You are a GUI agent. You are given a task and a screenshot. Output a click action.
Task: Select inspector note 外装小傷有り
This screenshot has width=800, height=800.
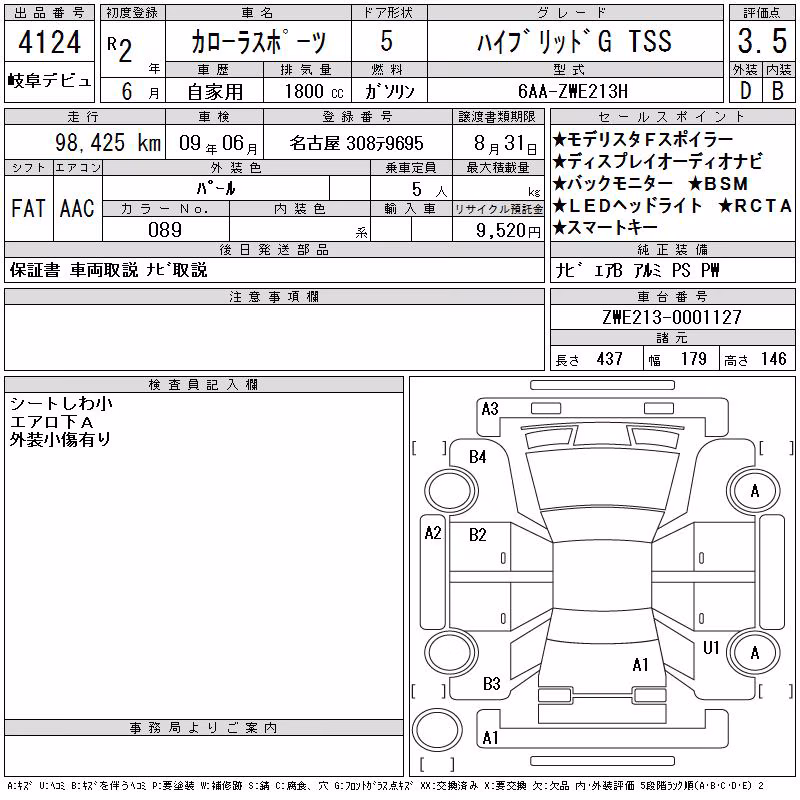coord(60,439)
